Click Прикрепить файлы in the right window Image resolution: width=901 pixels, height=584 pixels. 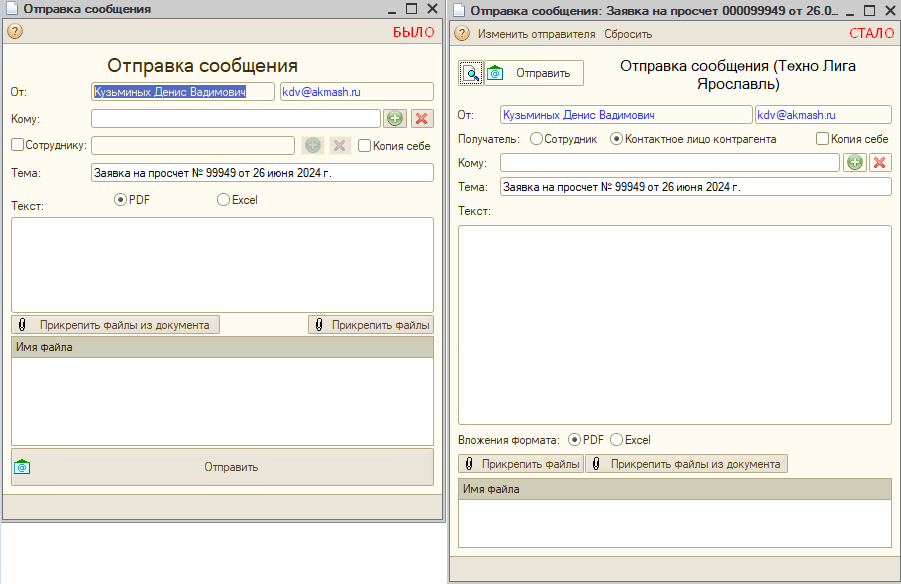point(521,464)
